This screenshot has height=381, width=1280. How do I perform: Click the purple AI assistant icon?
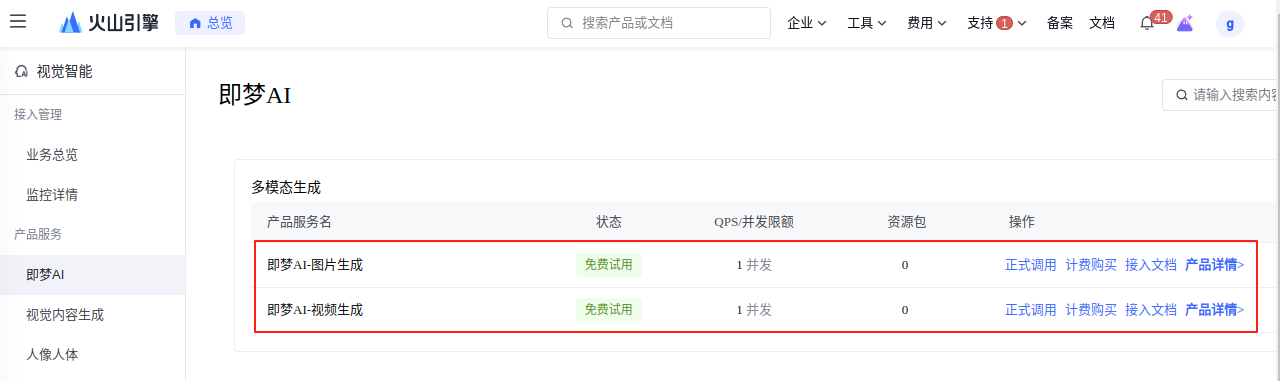click(x=1185, y=23)
